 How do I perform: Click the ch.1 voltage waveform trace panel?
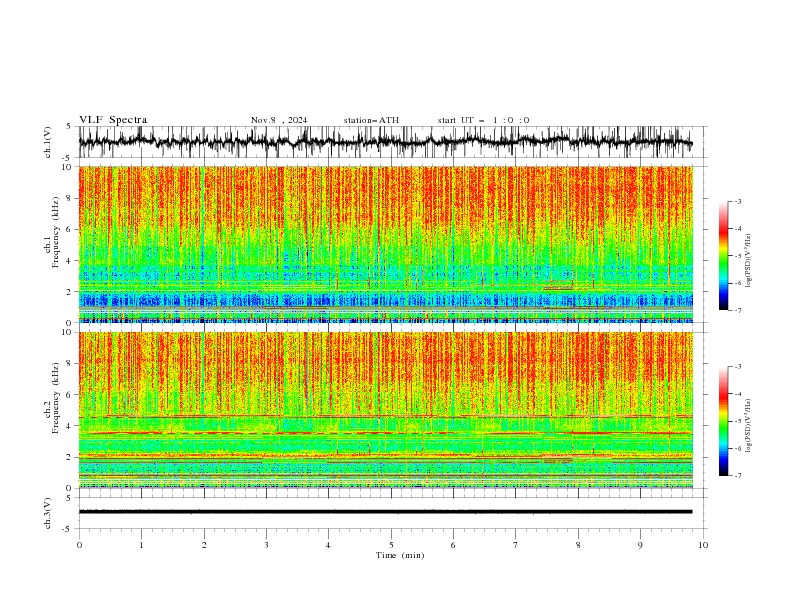pyautogui.click(x=393, y=142)
